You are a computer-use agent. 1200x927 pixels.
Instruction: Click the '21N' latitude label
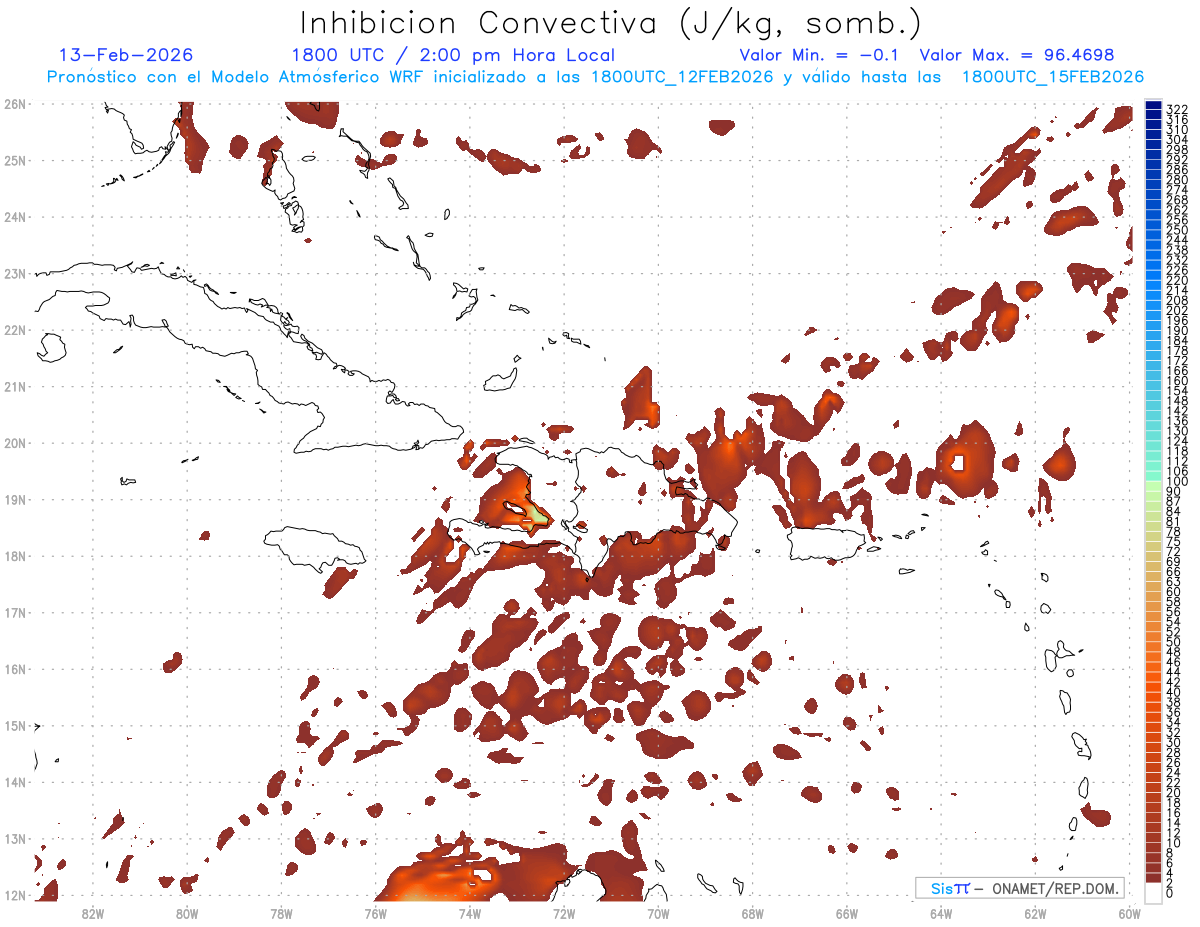(x=14, y=386)
